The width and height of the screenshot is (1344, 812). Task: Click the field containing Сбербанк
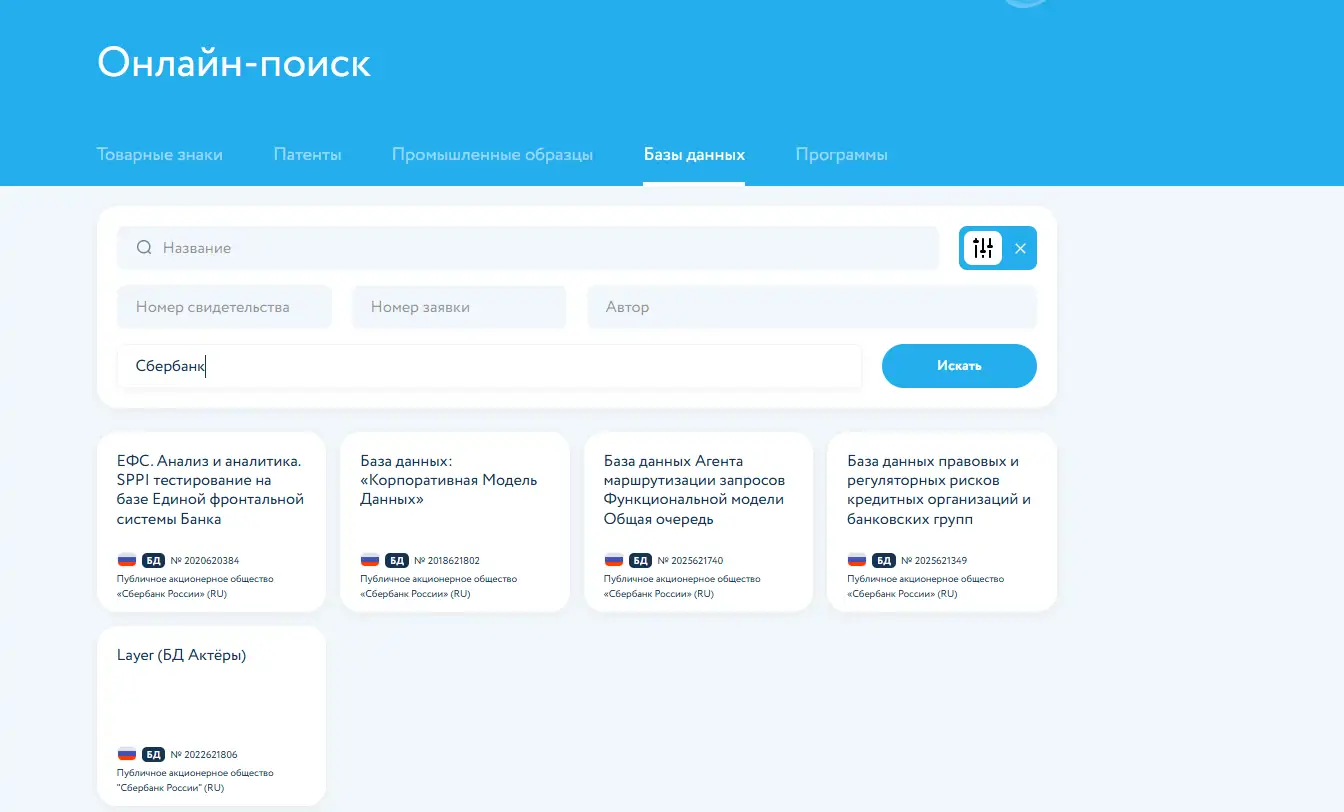tap(489, 366)
